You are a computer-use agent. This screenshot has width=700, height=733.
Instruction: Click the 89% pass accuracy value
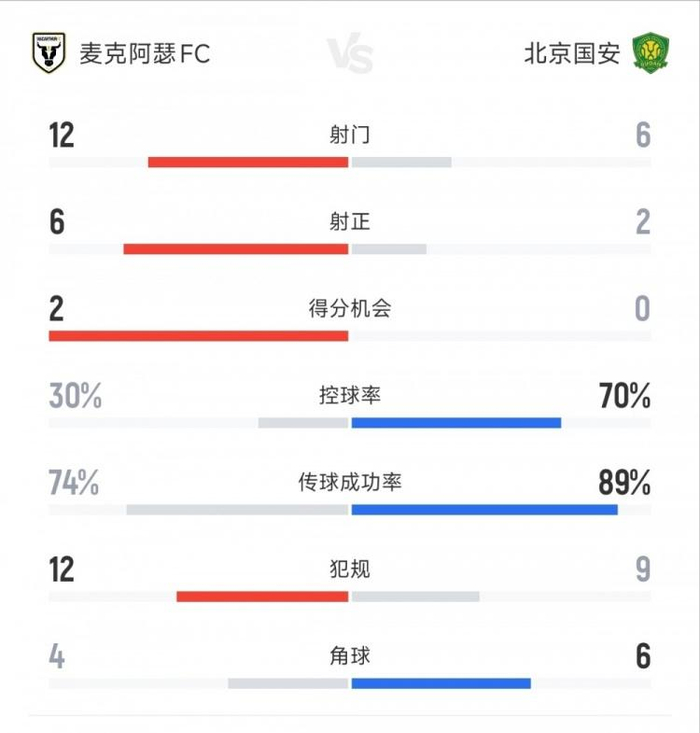click(x=625, y=484)
